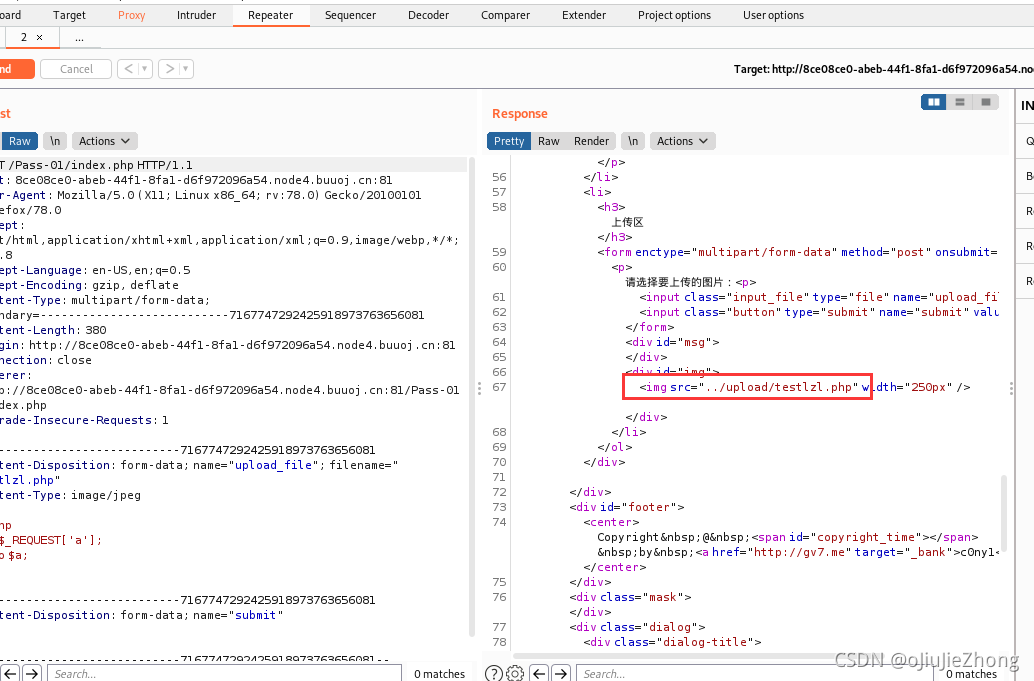The image size is (1034, 681).
Task: Click the Cancel button
Action: pyautogui.click(x=76, y=69)
